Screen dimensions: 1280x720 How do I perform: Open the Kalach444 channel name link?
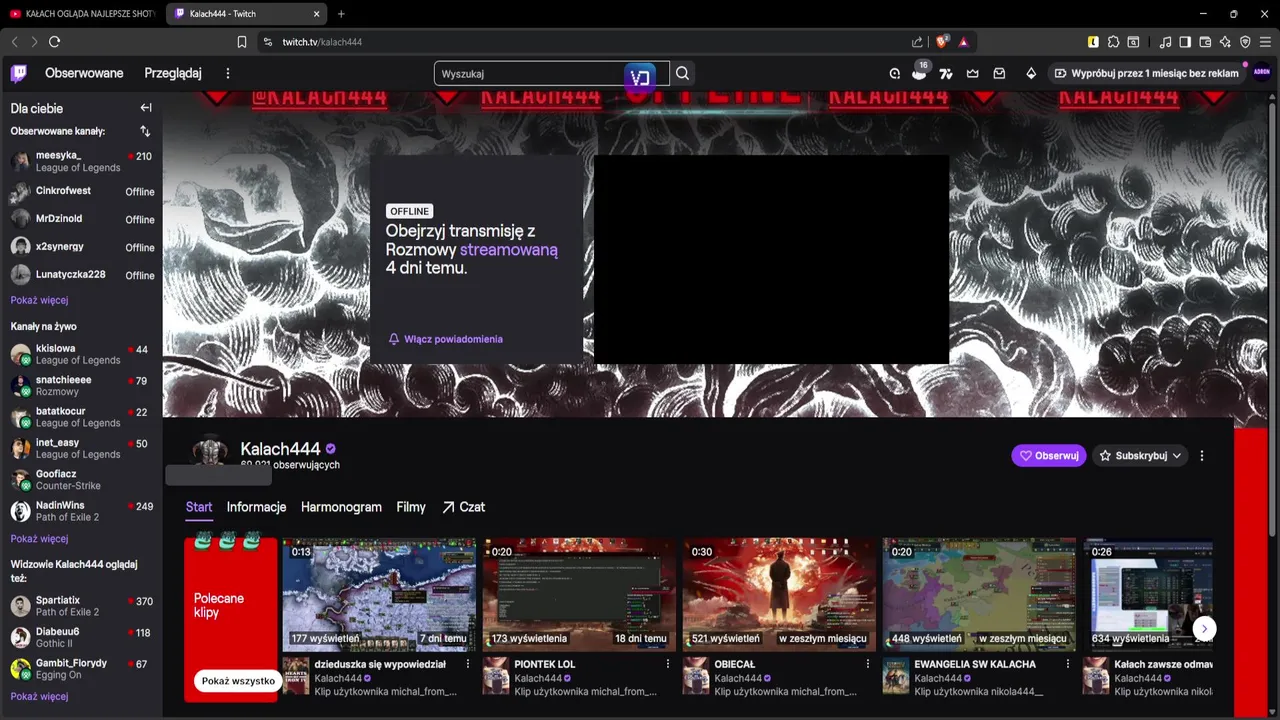(x=280, y=449)
